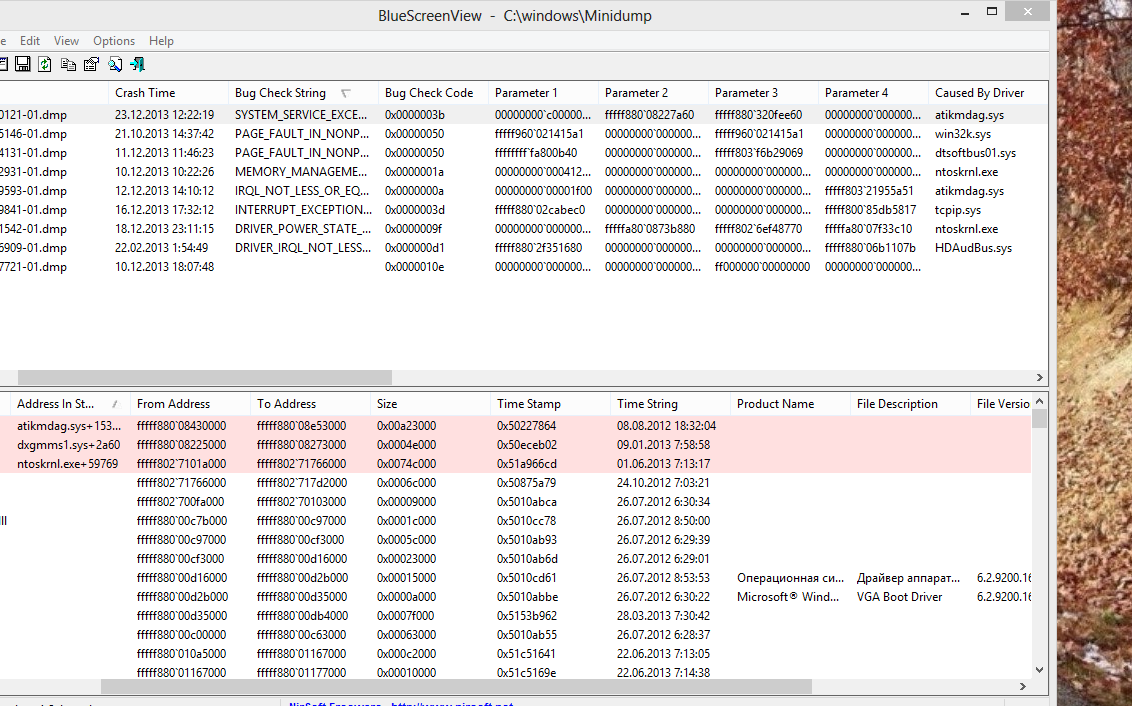Click lower pane horizontal scrollbar thumb
This screenshot has width=1132, height=706.
456,686
